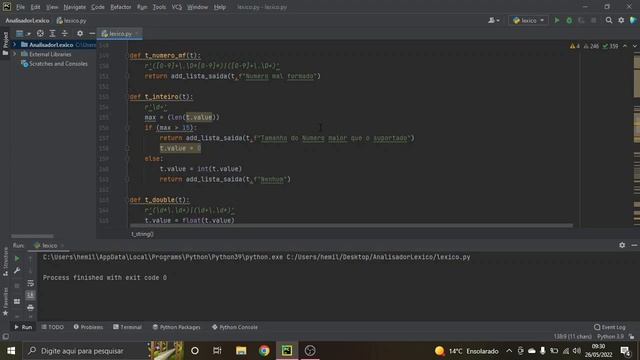This screenshot has height=360, width=640.
Task: Click Collapse All icon in Project panel
Action: (x=64, y=33)
